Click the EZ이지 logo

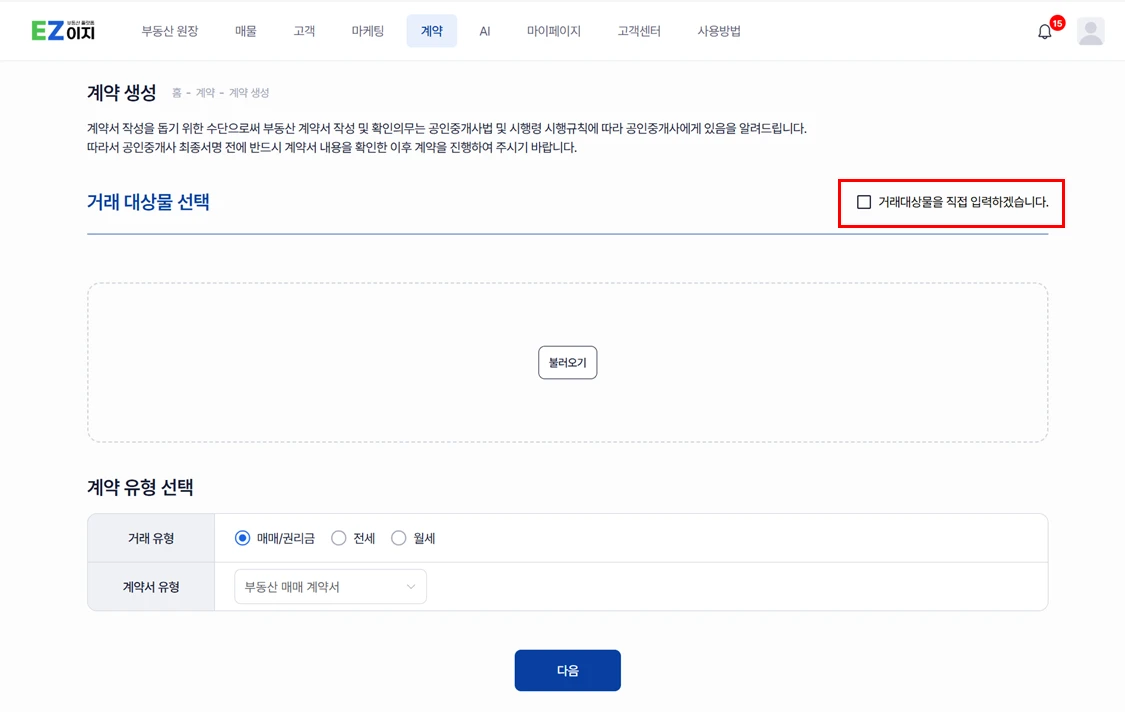coord(63,31)
